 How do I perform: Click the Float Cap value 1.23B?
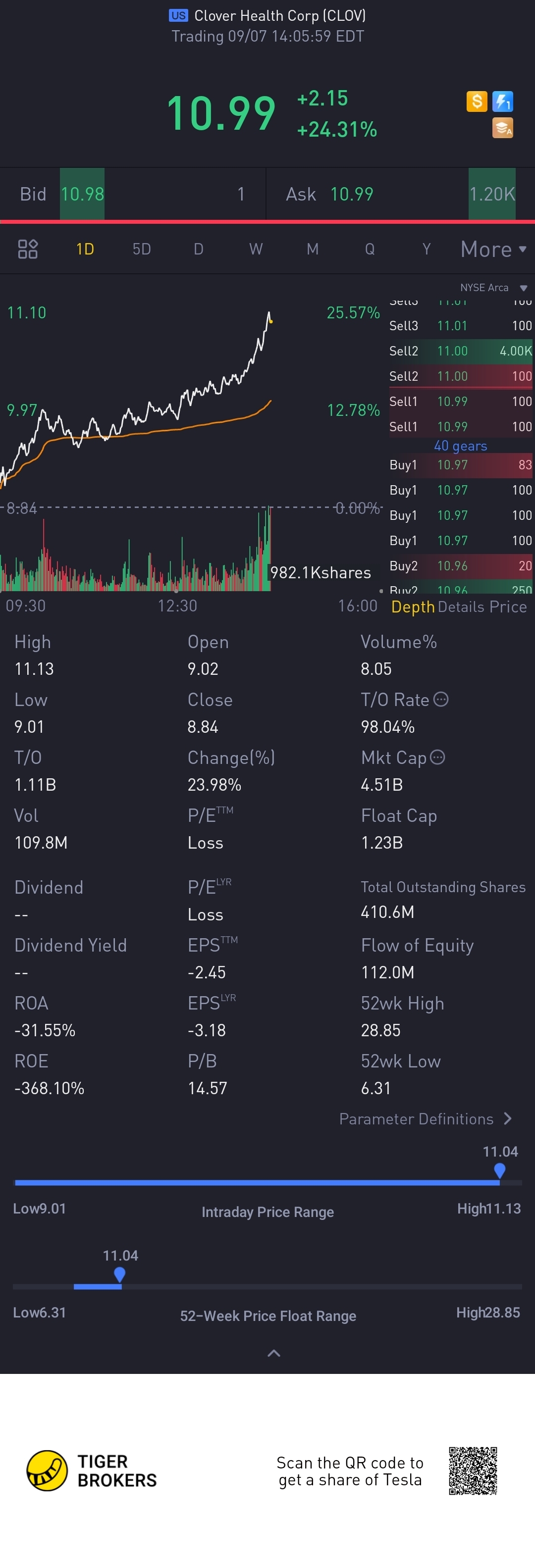point(381,843)
